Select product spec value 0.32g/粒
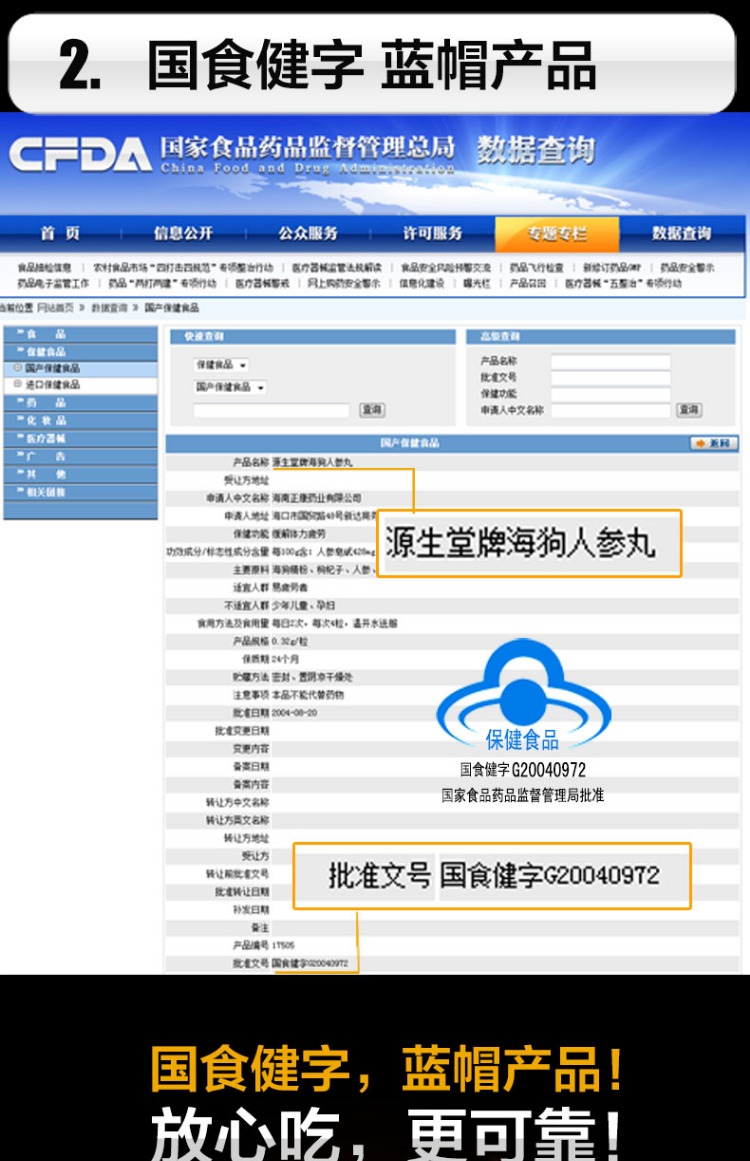The height and width of the screenshot is (1161, 750). tap(289, 641)
